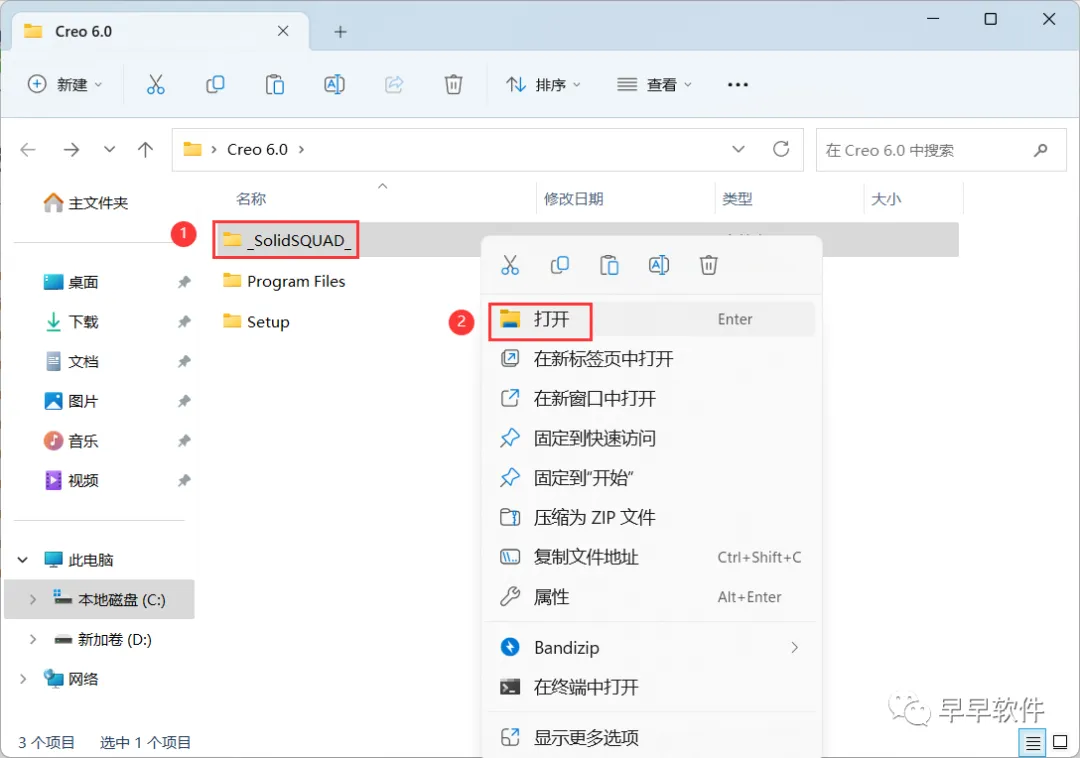Open a new tab with plus button
Viewport: 1080px width, 758px height.
click(x=340, y=32)
